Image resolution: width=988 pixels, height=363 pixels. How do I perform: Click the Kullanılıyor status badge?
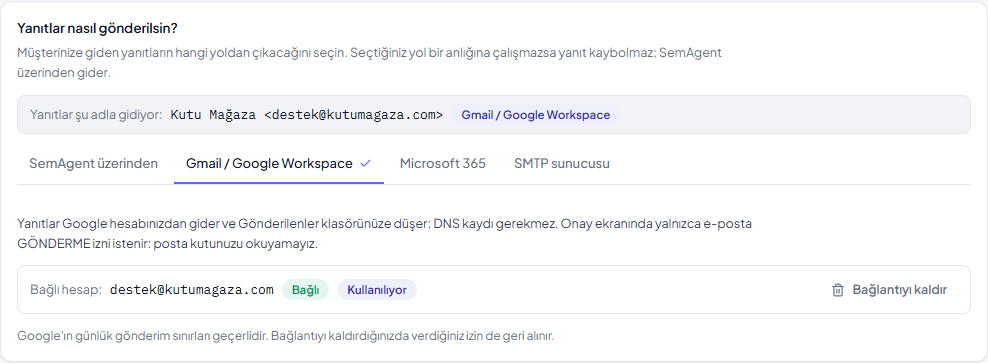point(377,290)
